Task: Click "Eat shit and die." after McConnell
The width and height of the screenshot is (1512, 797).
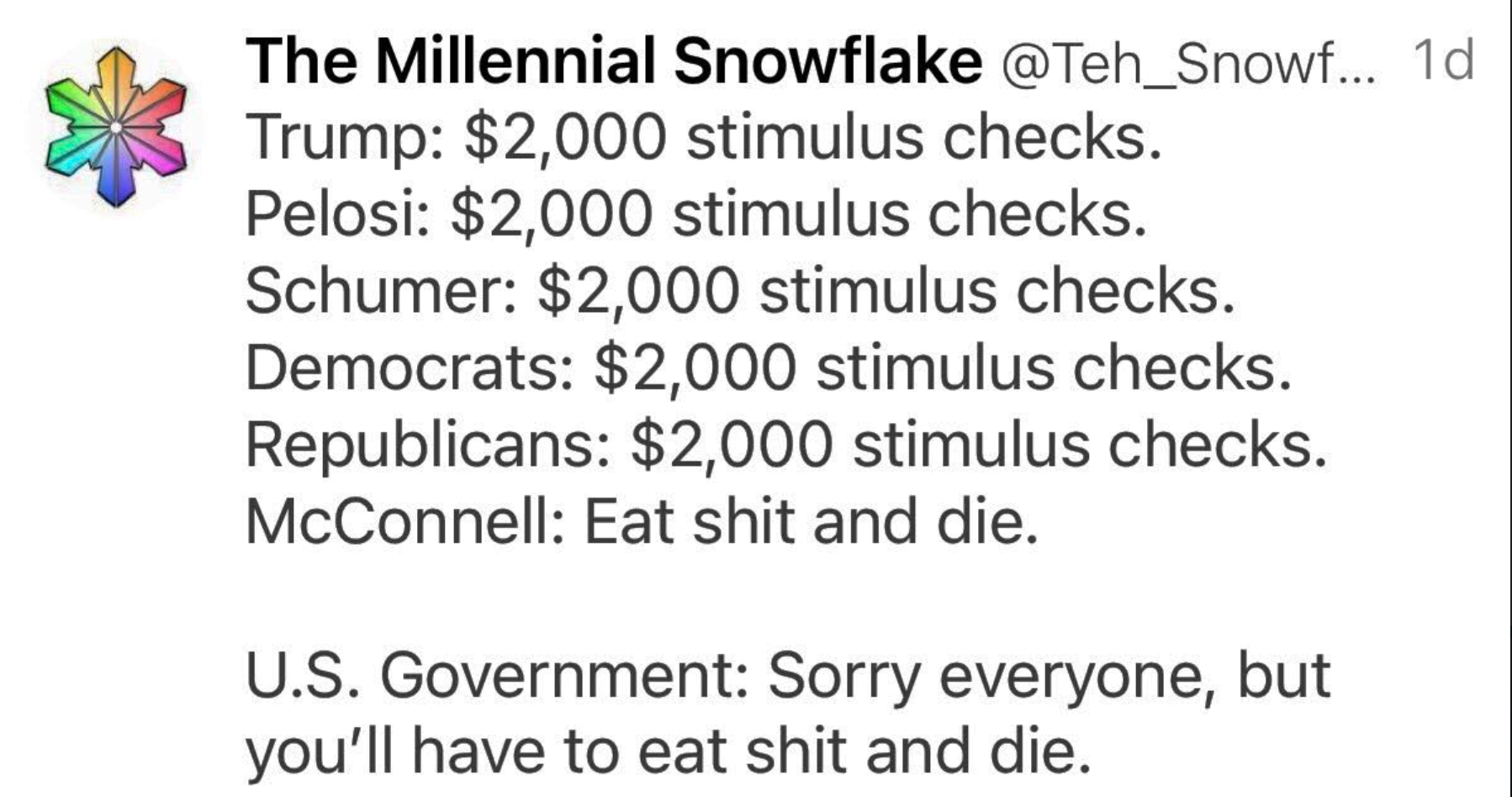Action: click(x=811, y=522)
